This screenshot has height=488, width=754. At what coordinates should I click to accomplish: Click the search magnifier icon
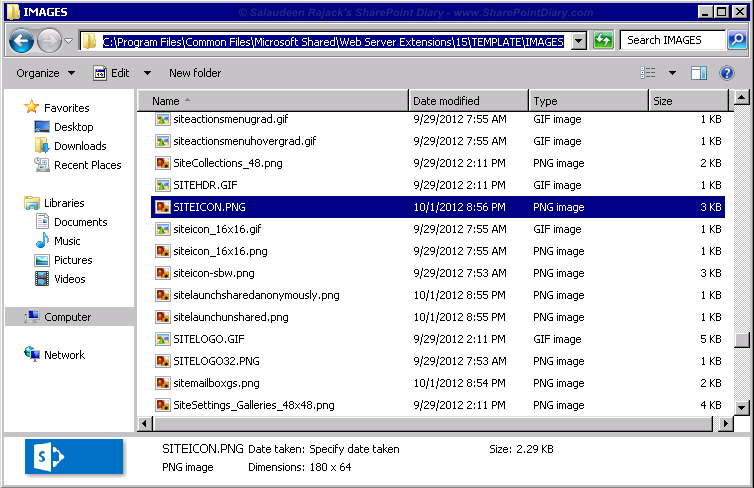pyautogui.click(x=737, y=40)
